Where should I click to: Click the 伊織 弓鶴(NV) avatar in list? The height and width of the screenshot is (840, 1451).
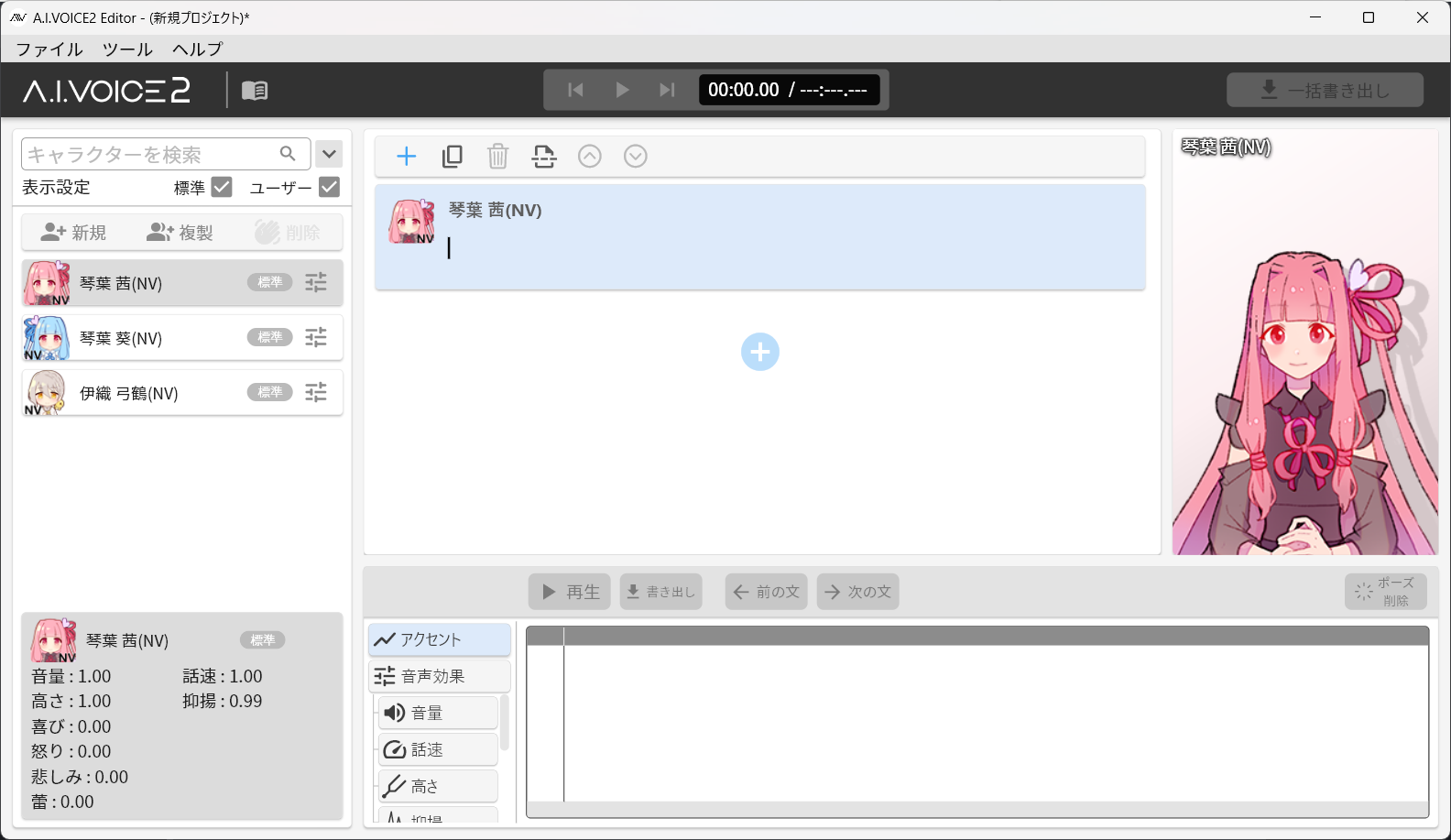point(47,393)
